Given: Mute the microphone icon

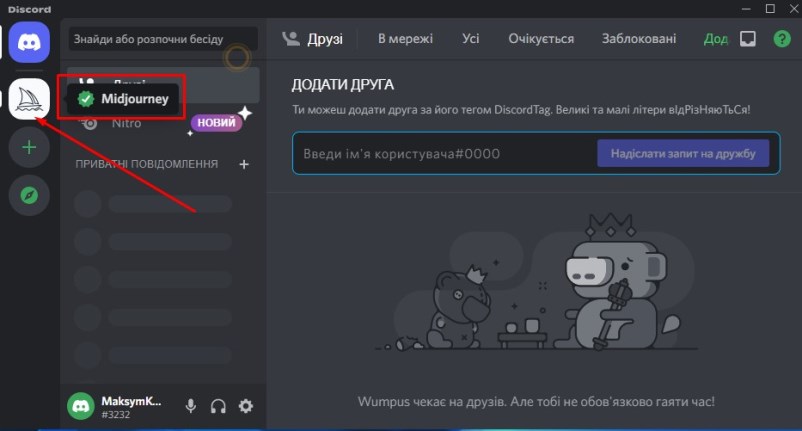Looking at the screenshot, I should click(190, 406).
